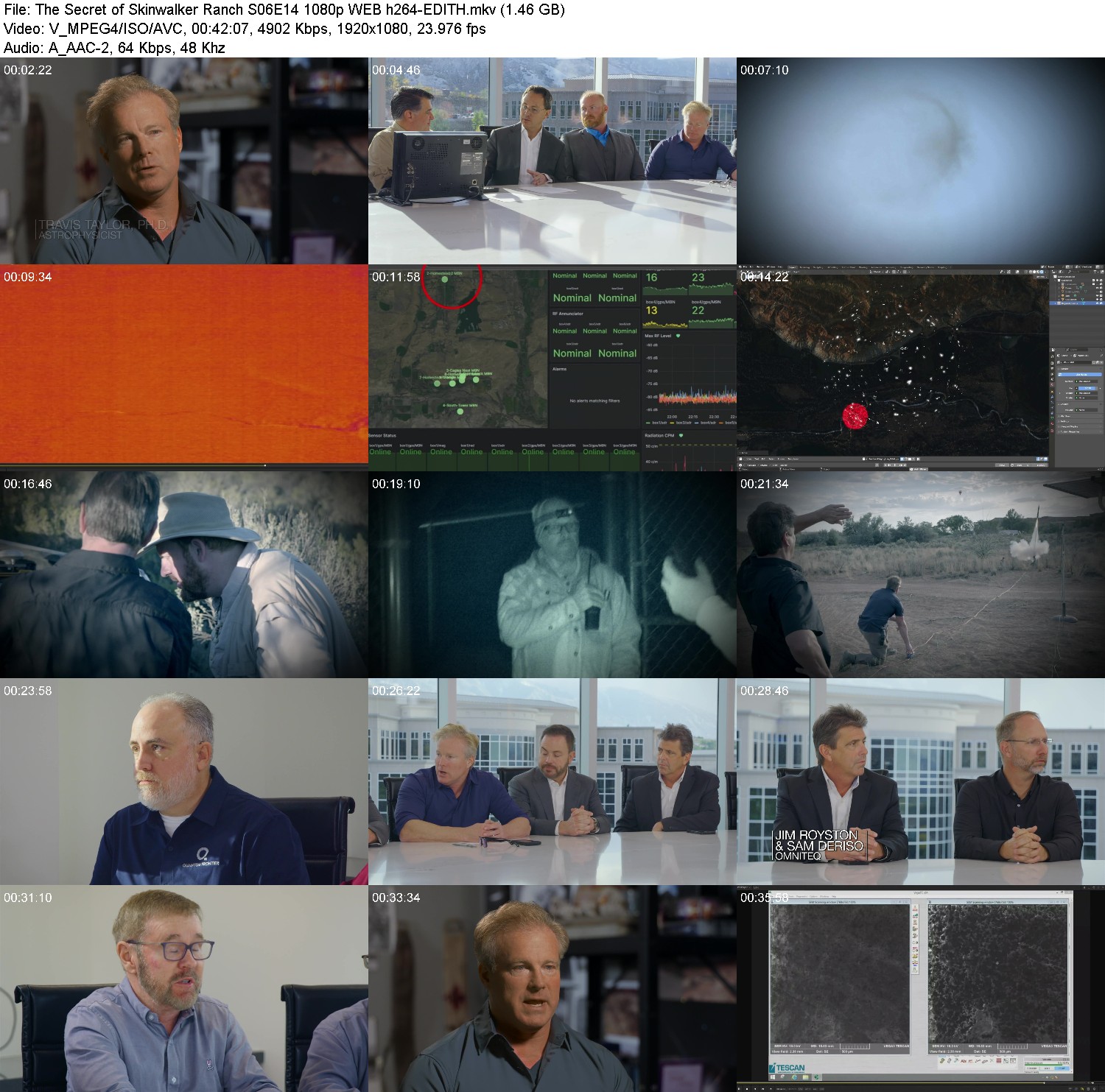Viewport: 1105px width, 1092px height.
Task: Open the 00:16:46 frame of man in hat
Action: 184,575
